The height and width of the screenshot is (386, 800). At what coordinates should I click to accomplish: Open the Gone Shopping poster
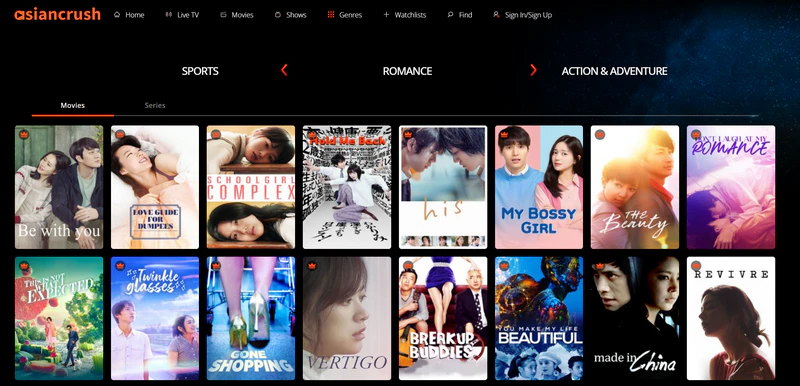251,318
